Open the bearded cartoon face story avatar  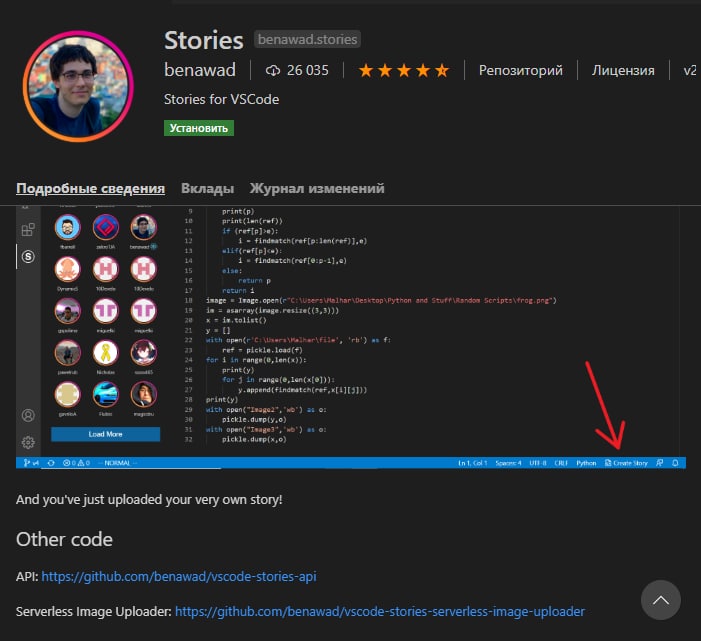68,227
